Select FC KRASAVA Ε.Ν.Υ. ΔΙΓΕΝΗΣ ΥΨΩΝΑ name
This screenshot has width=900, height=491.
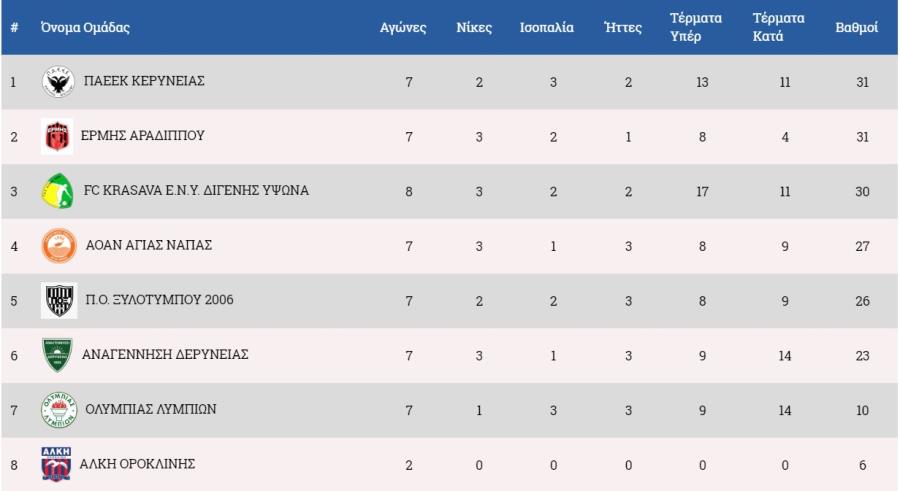pyautogui.click(x=195, y=191)
